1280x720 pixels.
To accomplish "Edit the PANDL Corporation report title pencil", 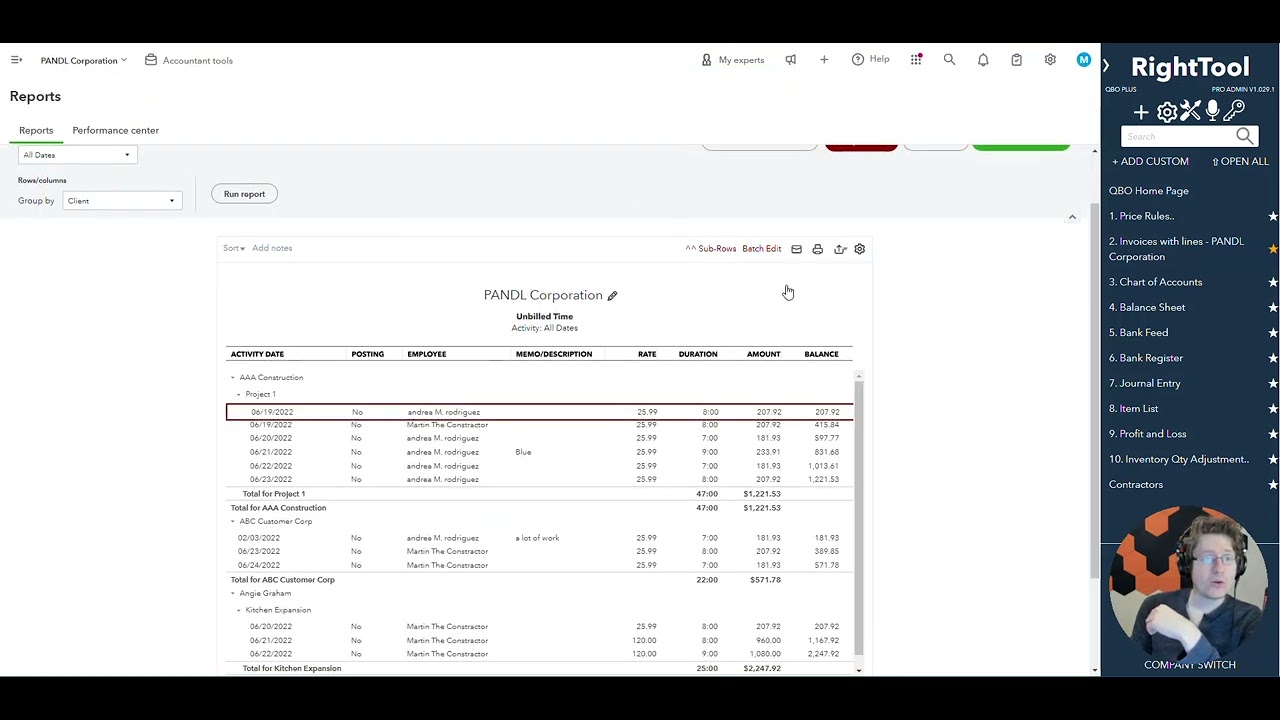I will coord(612,296).
